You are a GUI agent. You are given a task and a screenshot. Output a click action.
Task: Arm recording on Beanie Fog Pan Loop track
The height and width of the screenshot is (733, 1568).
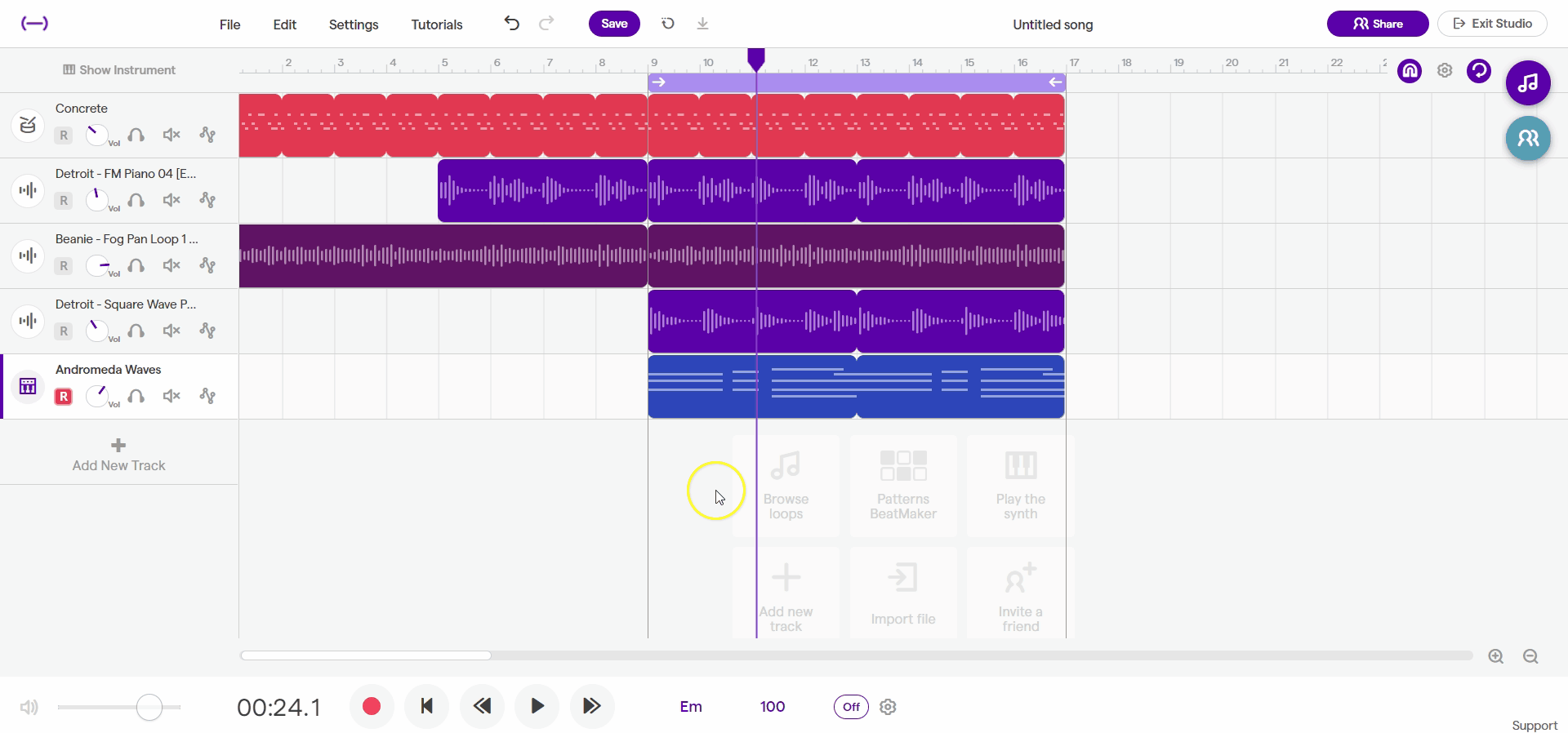64,266
